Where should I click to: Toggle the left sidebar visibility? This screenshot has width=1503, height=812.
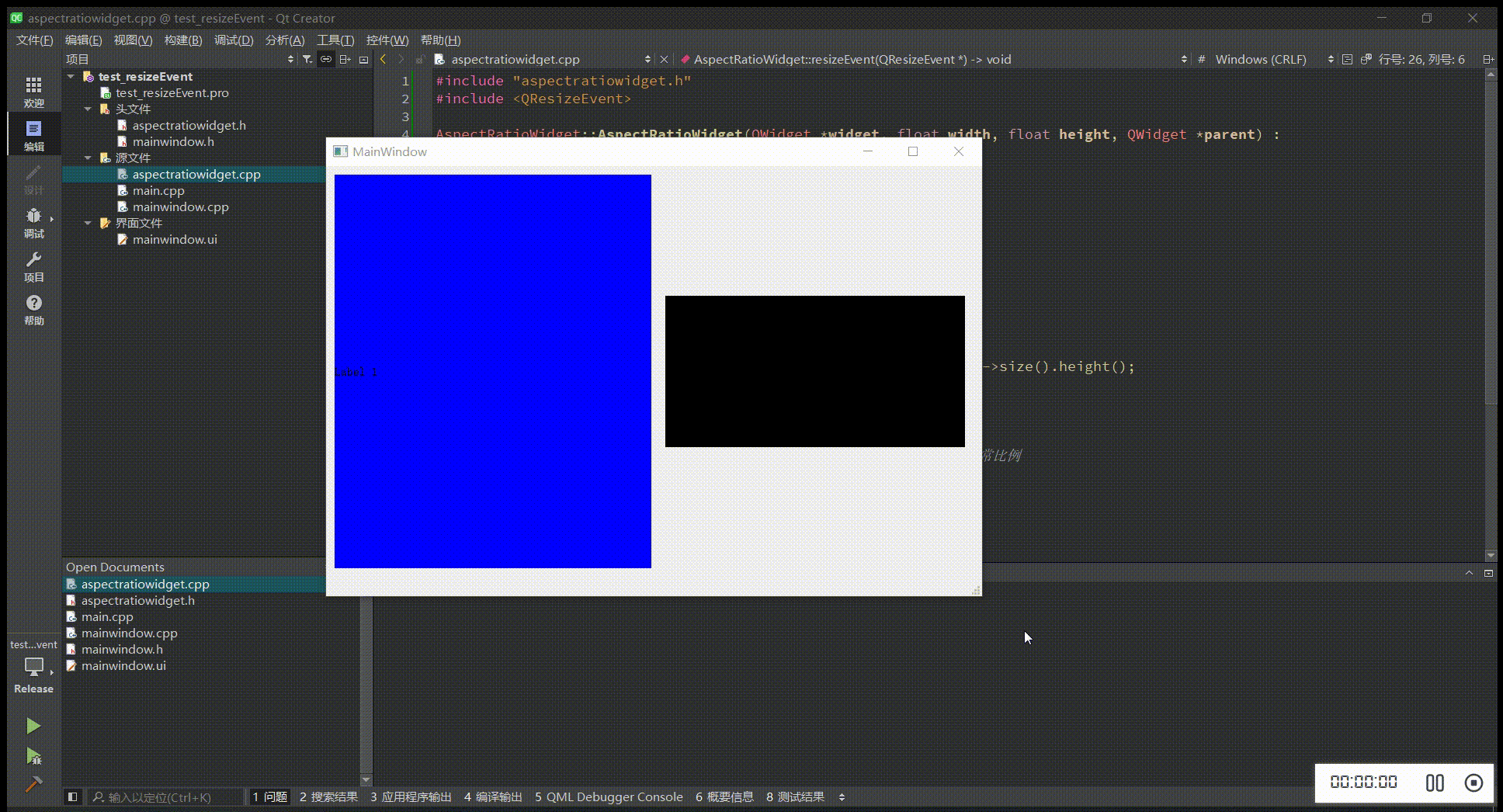click(x=72, y=796)
